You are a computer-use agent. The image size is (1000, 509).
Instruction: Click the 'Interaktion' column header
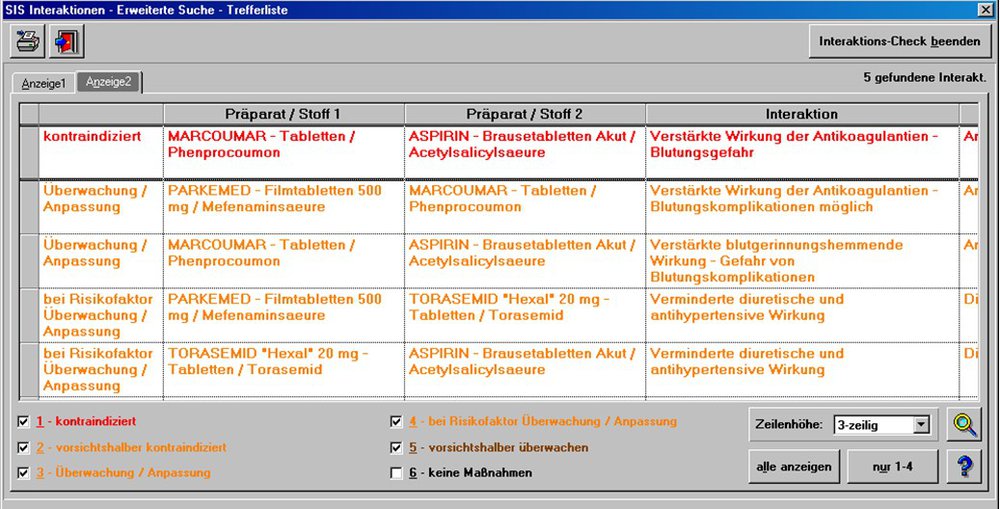pos(802,114)
